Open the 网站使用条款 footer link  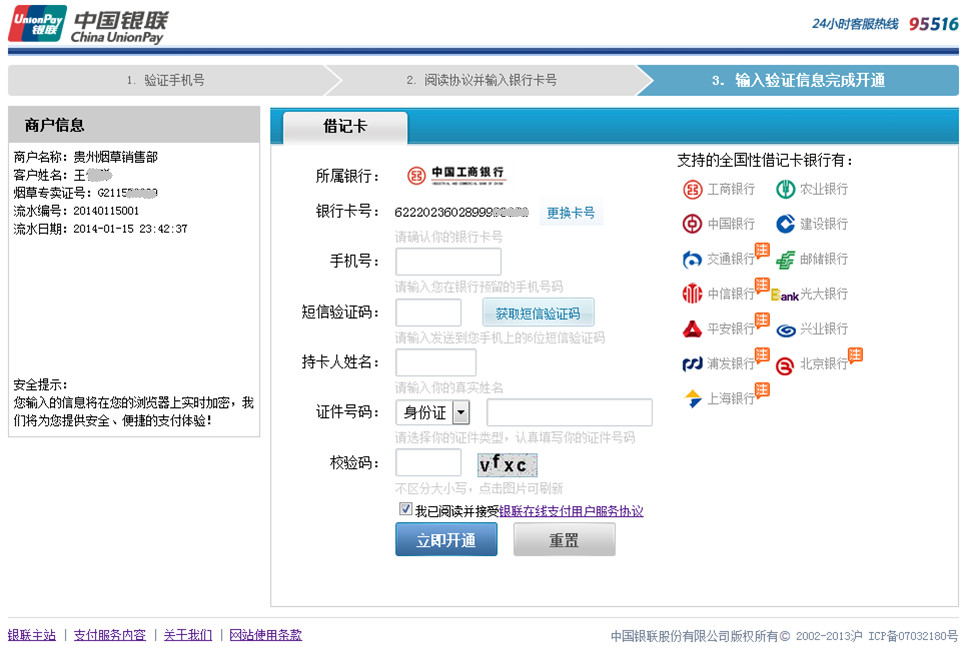(x=266, y=635)
